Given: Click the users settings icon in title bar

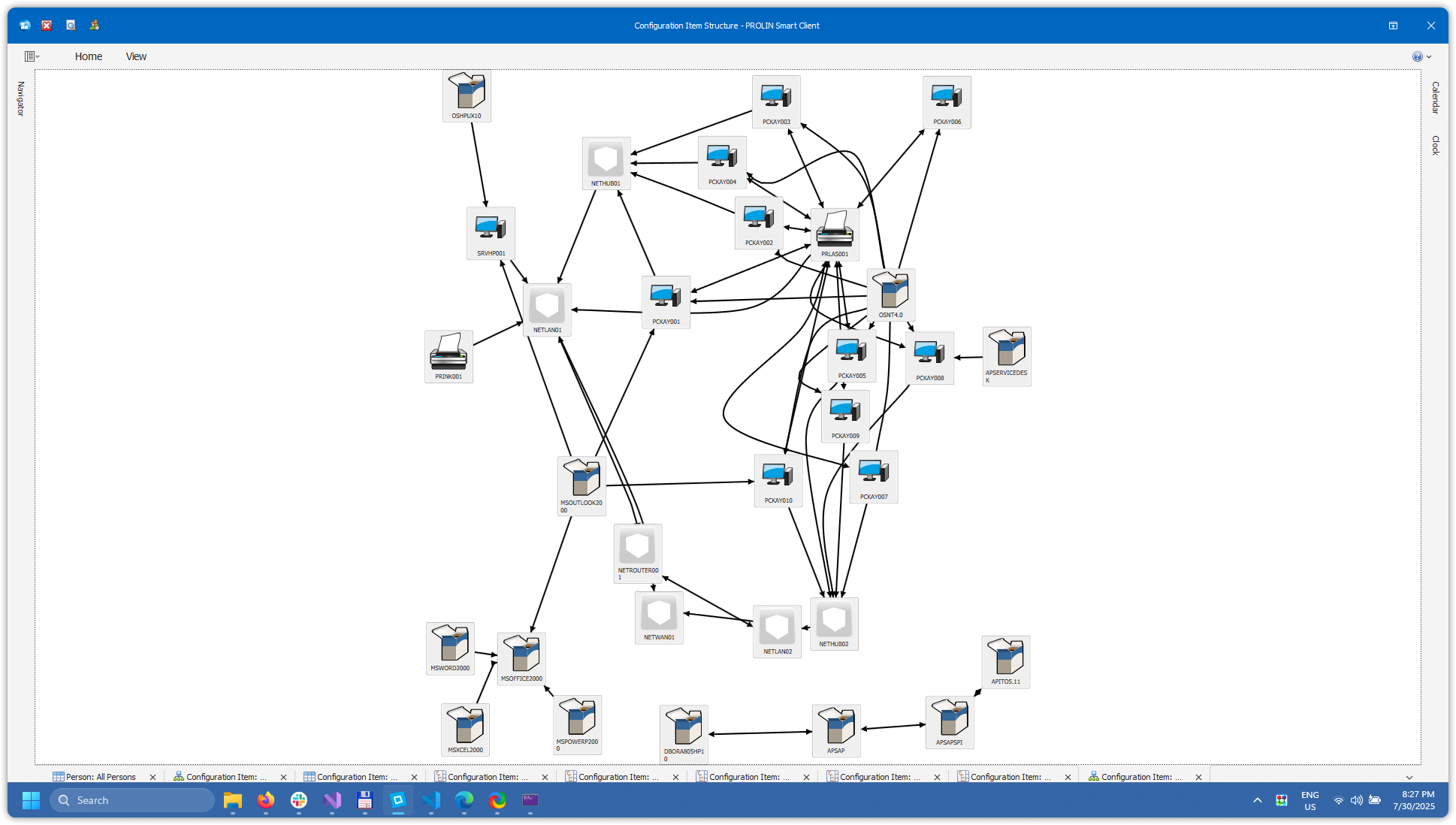Looking at the screenshot, I should pos(95,26).
